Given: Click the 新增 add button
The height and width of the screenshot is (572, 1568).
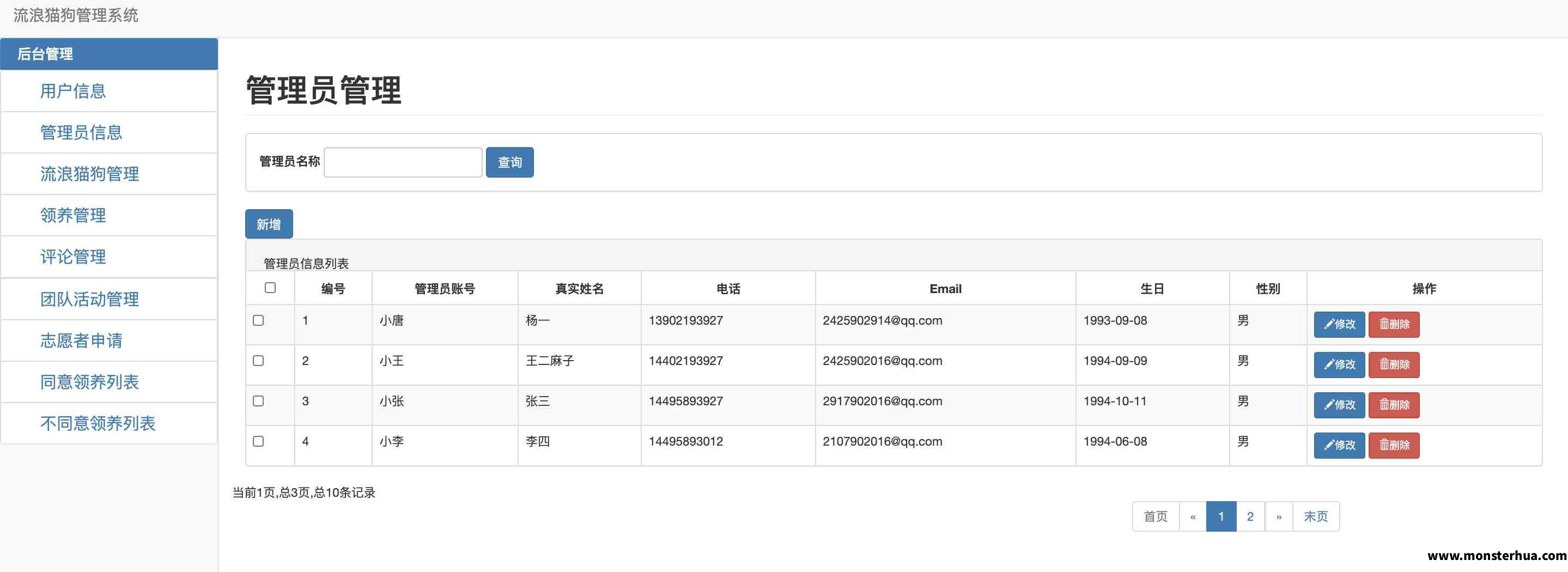Looking at the screenshot, I should coord(269,224).
